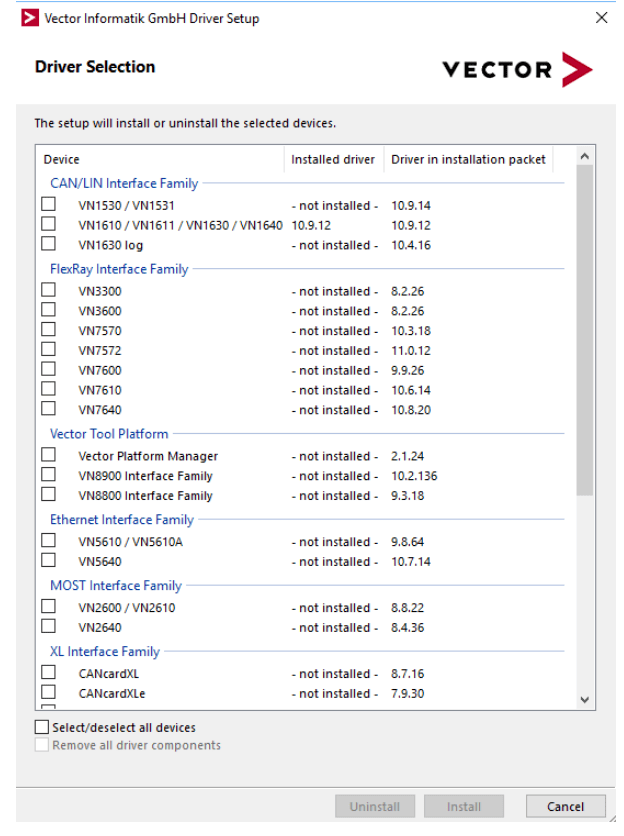Check the VN7572 device box

tap(48, 350)
